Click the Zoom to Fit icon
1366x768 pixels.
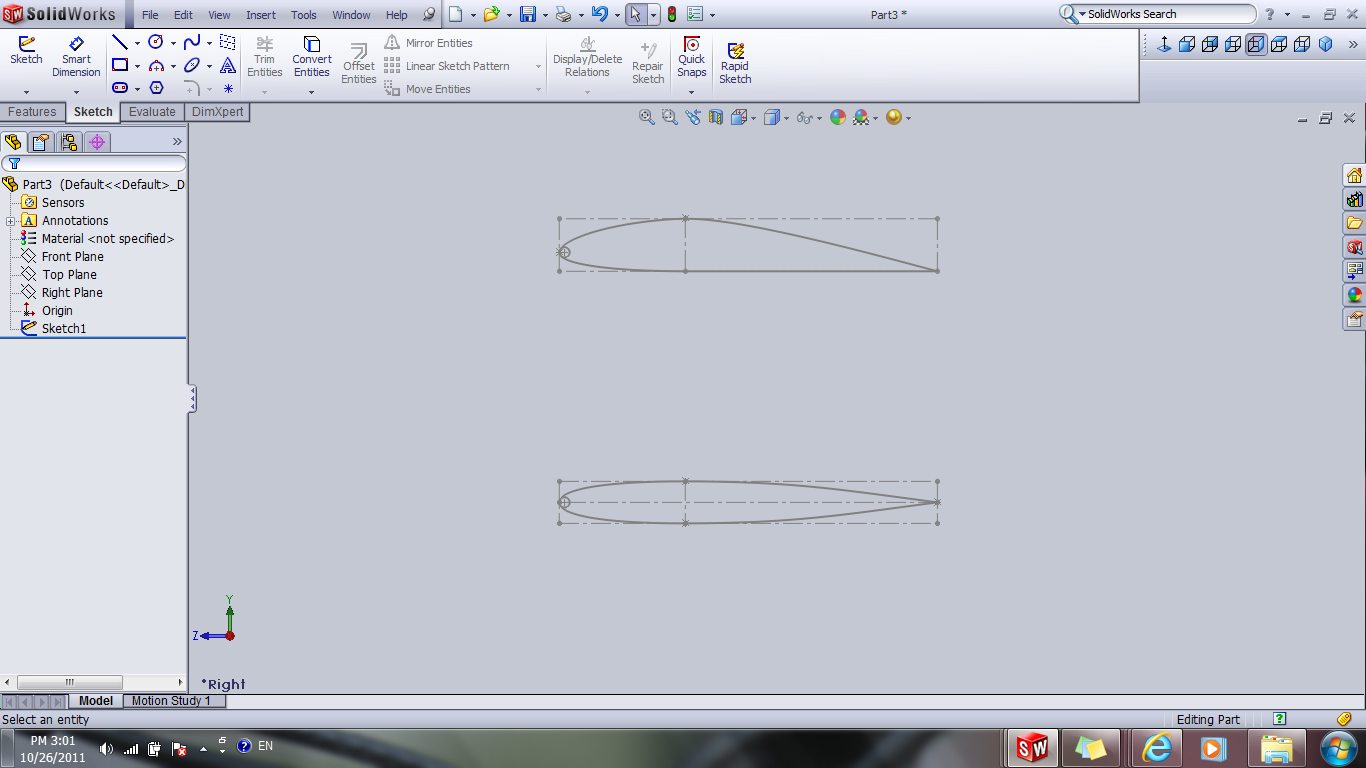click(x=647, y=117)
